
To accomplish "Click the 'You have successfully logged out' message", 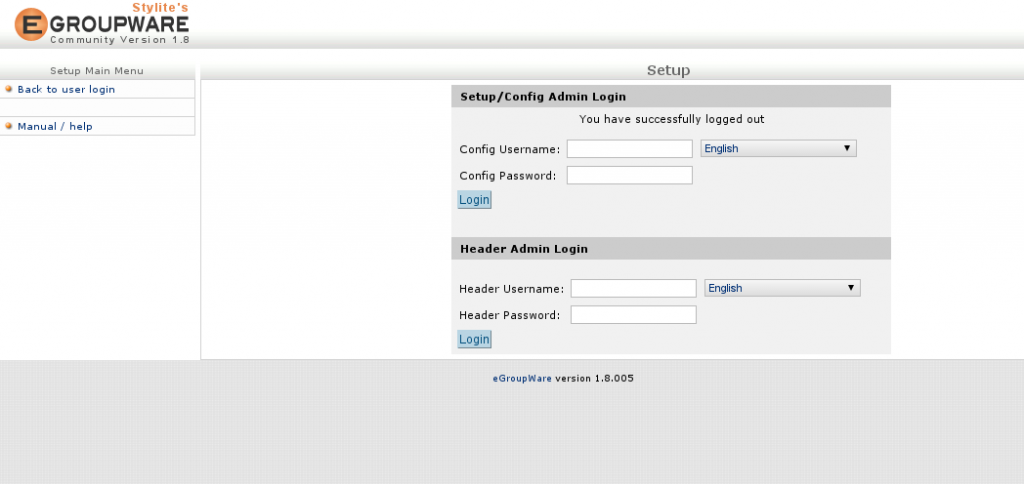I will coord(671,120).
